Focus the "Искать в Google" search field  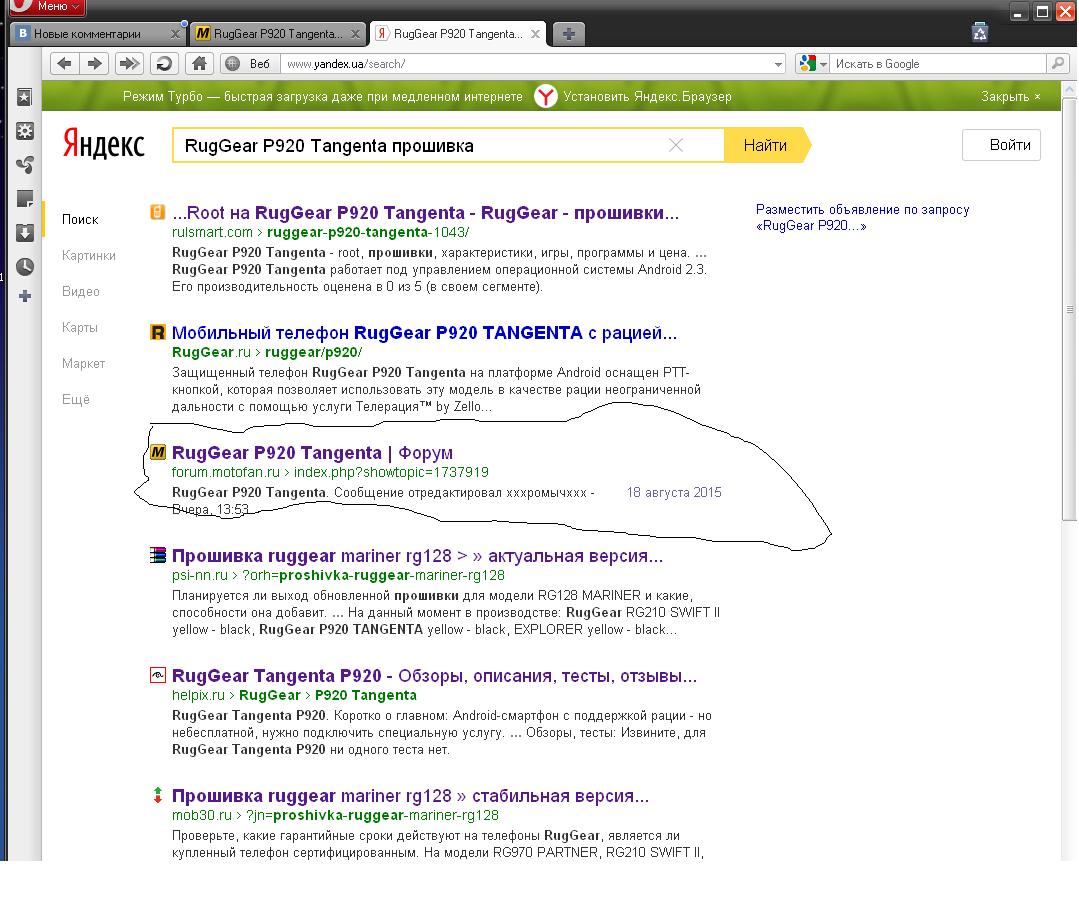click(939, 64)
